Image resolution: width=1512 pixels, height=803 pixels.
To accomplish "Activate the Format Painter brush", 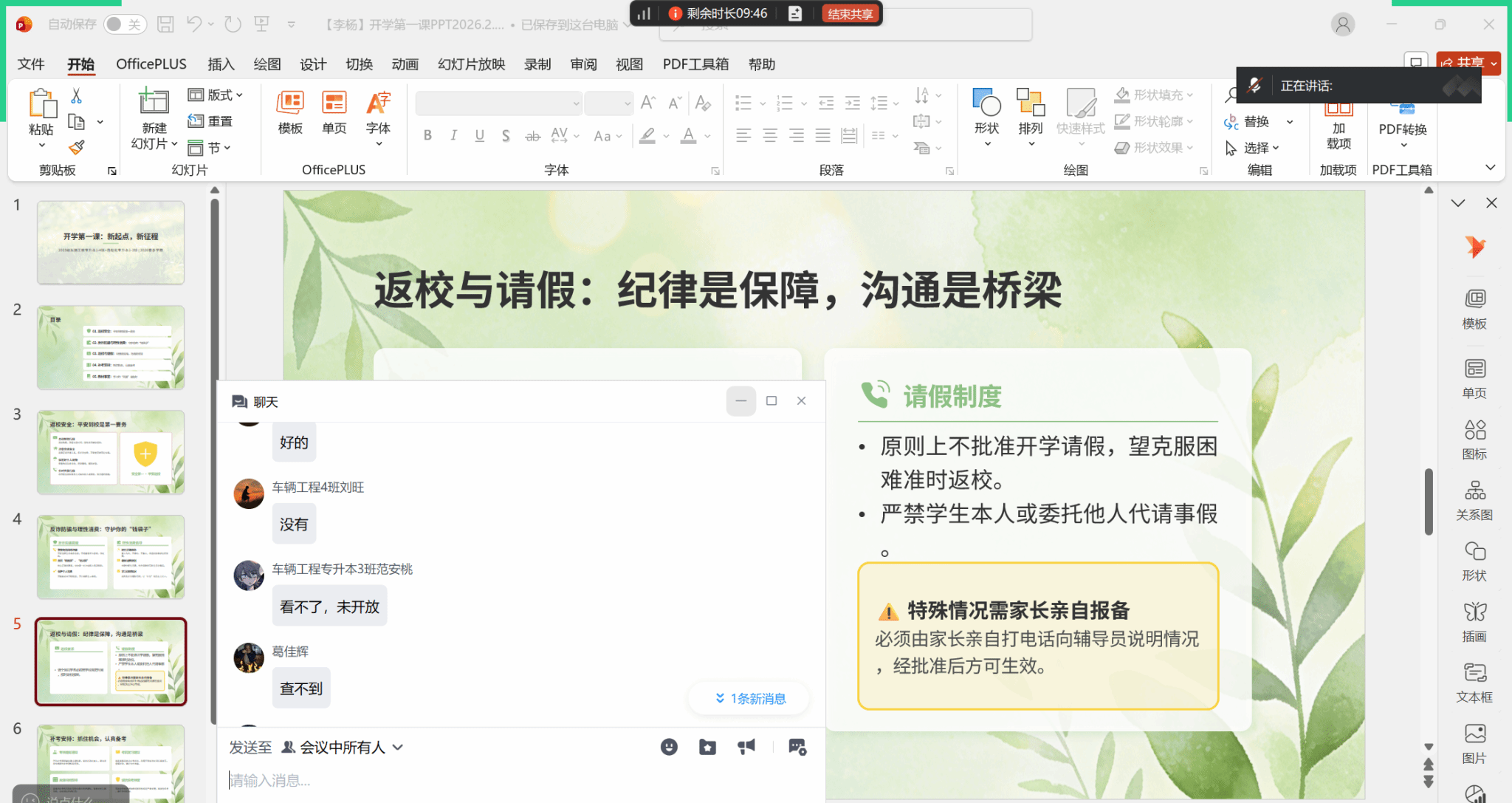I will [x=76, y=148].
